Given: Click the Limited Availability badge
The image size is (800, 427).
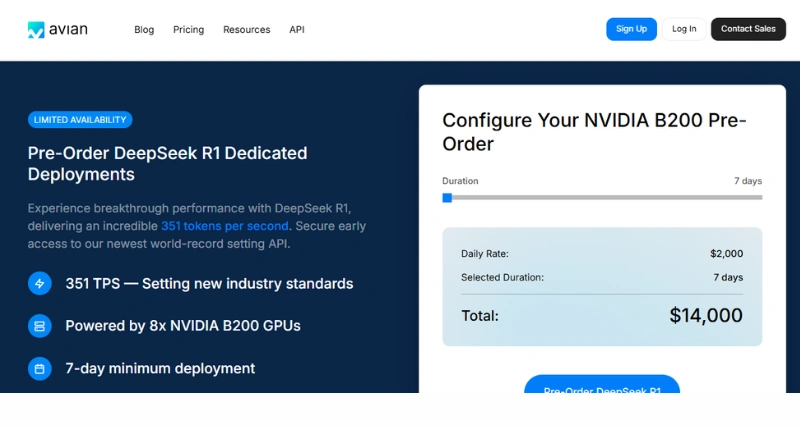Looking at the screenshot, I should pyautogui.click(x=80, y=120).
